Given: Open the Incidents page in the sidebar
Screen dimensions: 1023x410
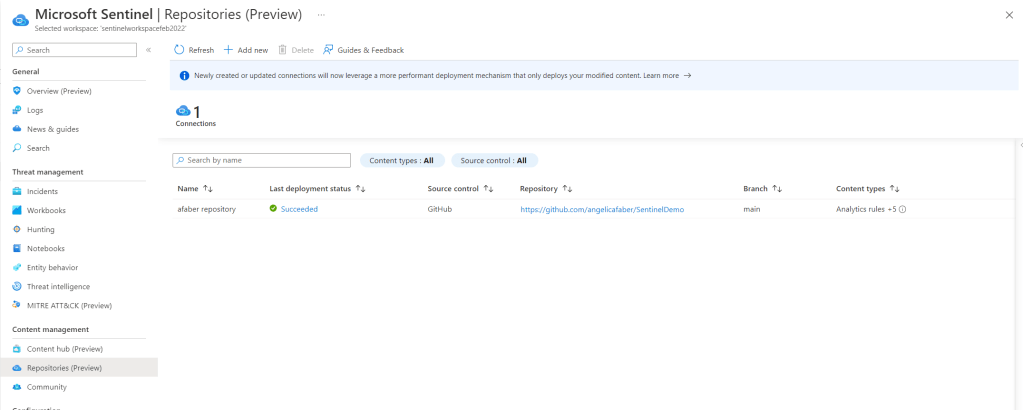Looking at the screenshot, I should pos(42,191).
